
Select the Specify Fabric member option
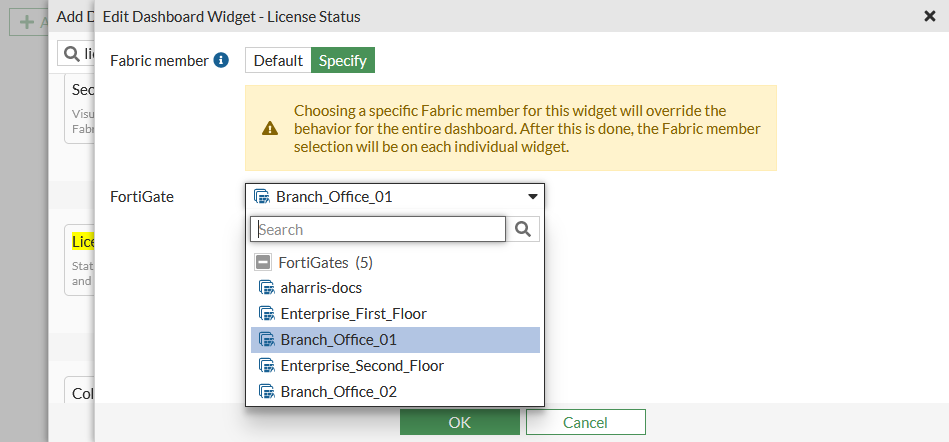pos(342,61)
